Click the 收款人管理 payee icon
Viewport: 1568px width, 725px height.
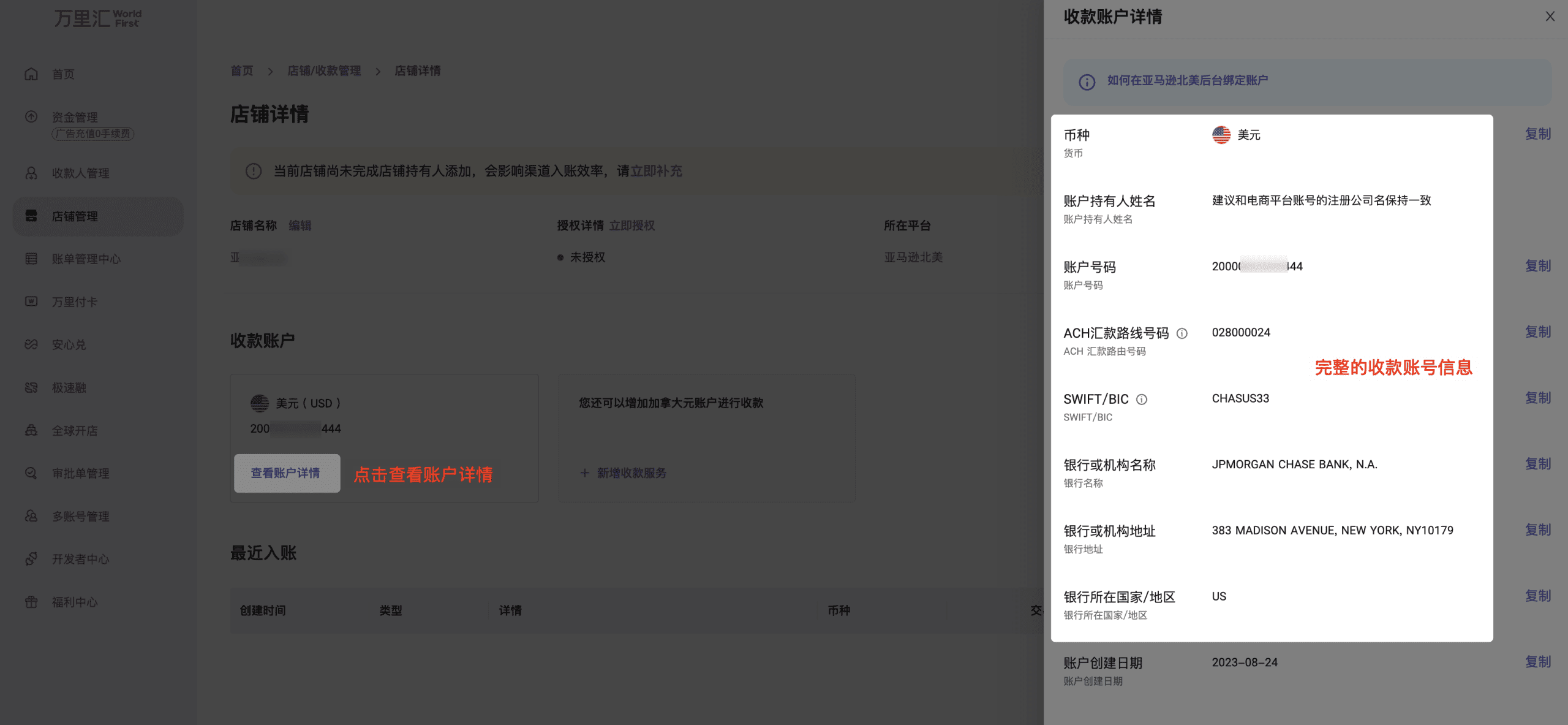[31, 173]
